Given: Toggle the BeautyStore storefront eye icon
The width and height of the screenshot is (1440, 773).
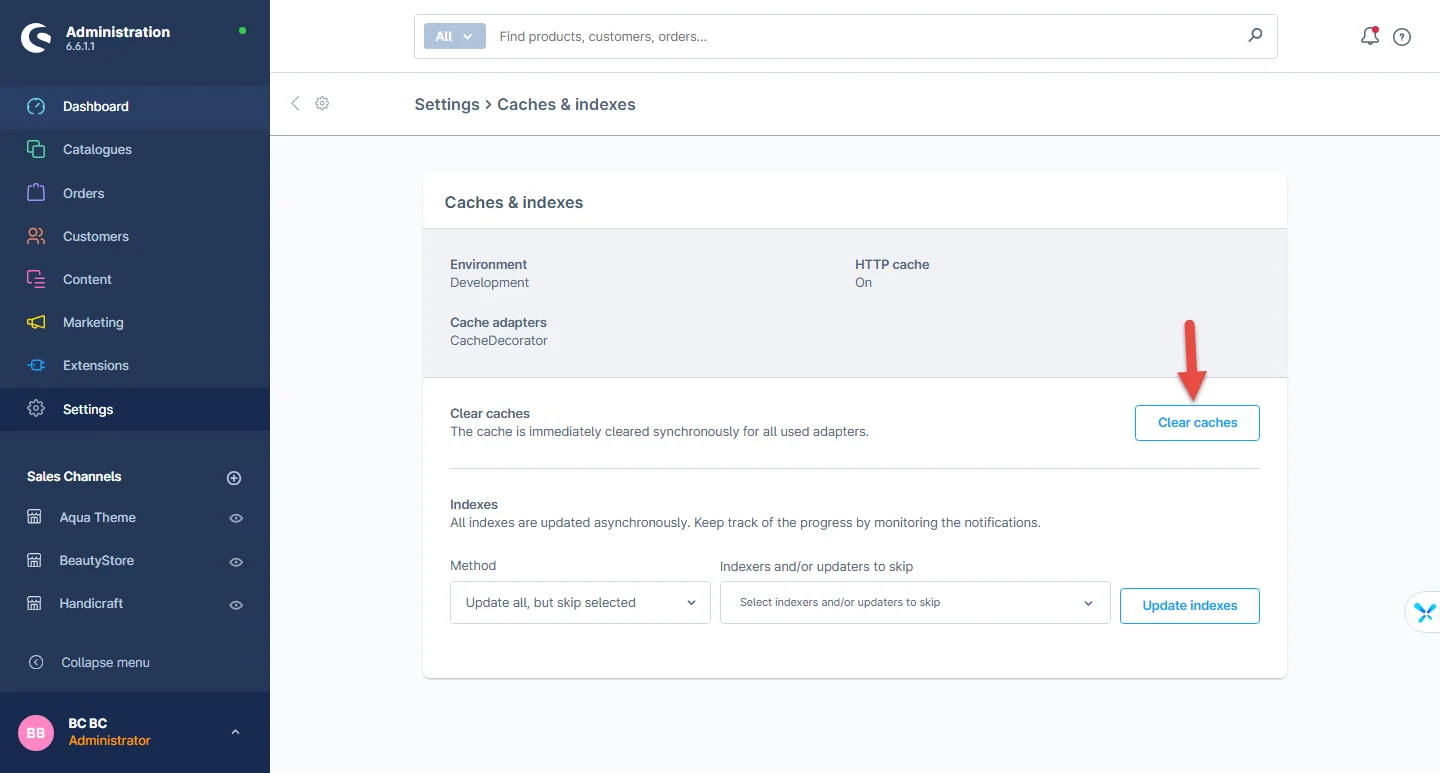Looking at the screenshot, I should click(236, 562).
